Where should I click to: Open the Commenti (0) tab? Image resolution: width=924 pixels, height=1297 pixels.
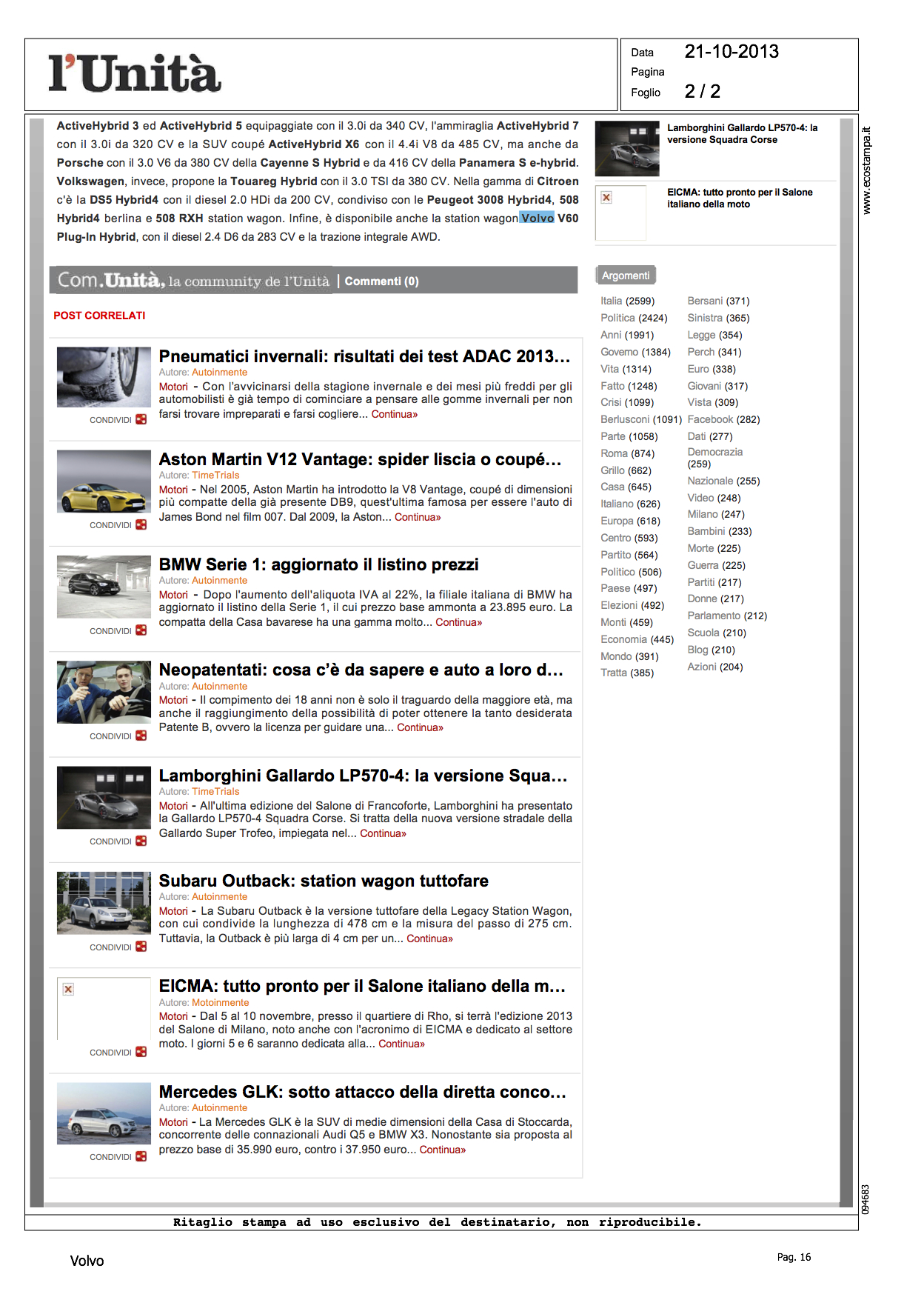click(381, 281)
